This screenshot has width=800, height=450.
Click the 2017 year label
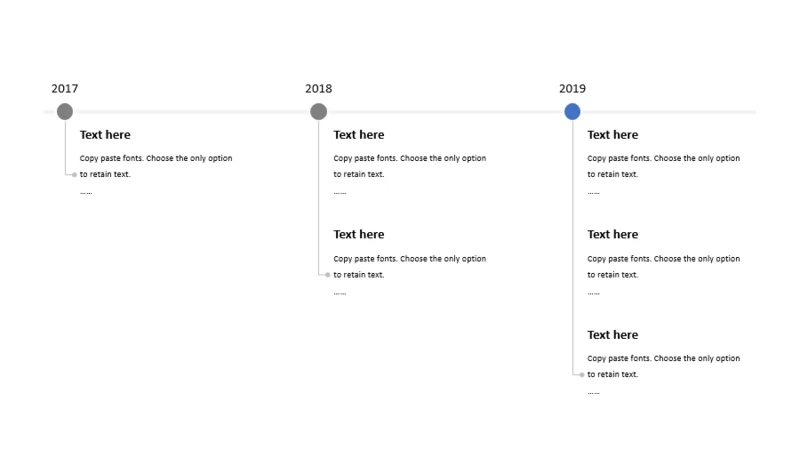coord(65,89)
